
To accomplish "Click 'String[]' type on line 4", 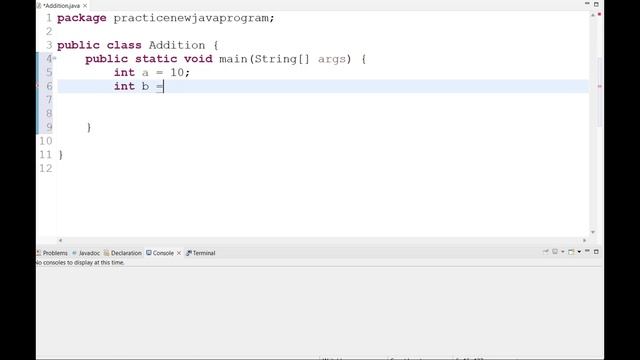I will coord(282,59).
